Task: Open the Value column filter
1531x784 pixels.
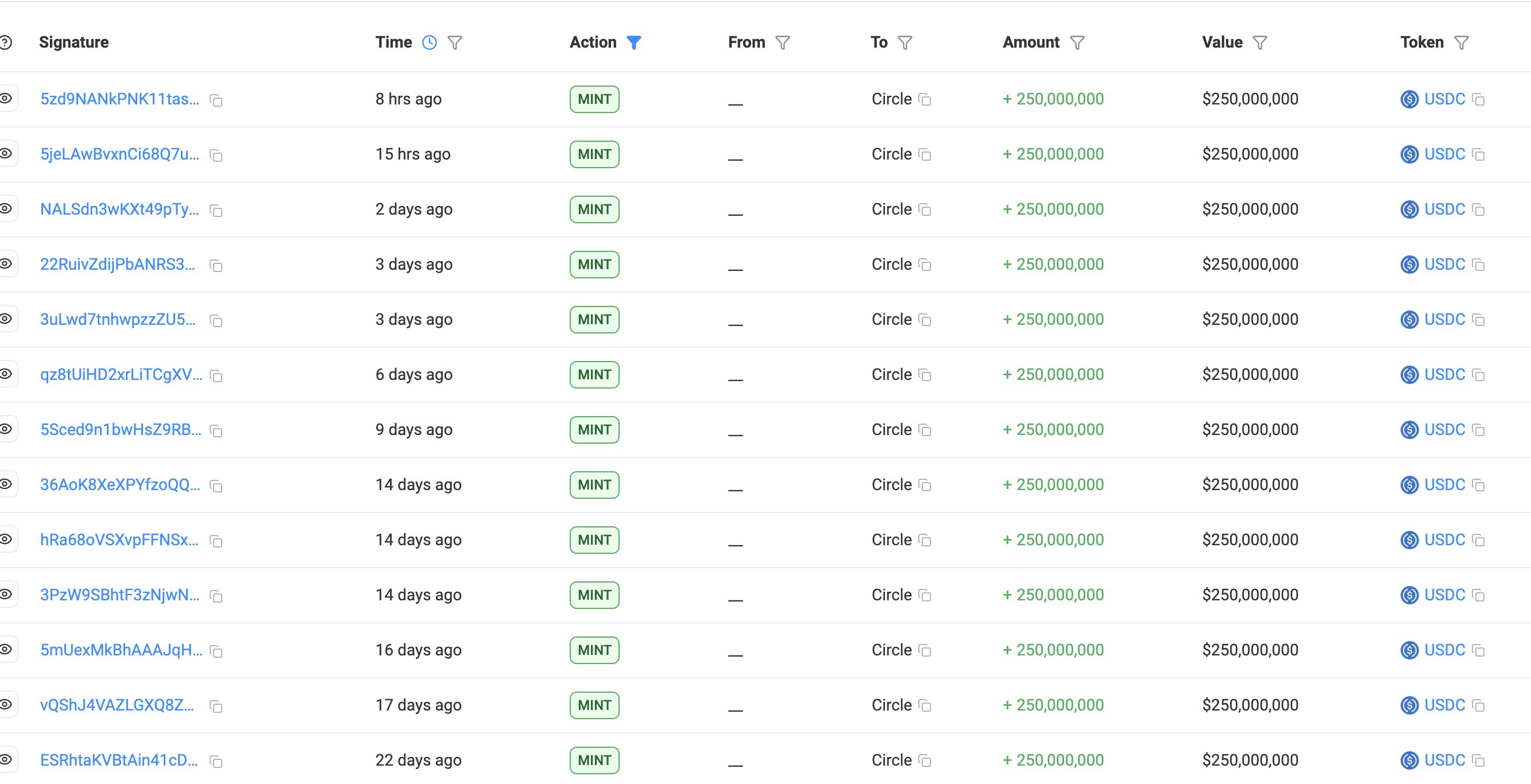Action: click(x=1261, y=42)
